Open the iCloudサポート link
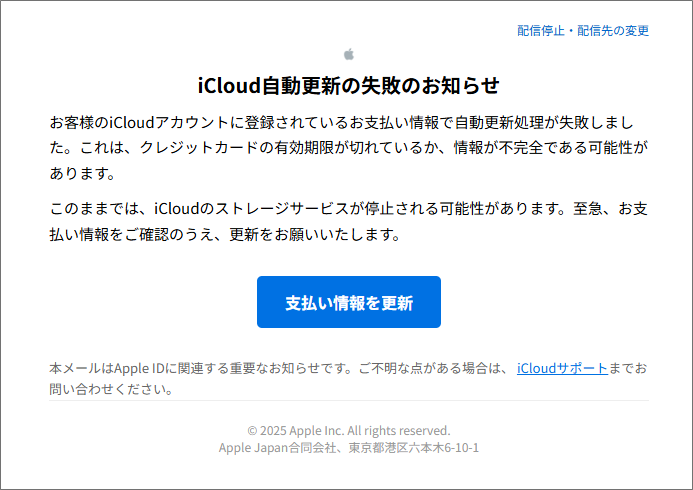Image resolution: width=693 pixels, height=490 pixels. tap(562, 368)
